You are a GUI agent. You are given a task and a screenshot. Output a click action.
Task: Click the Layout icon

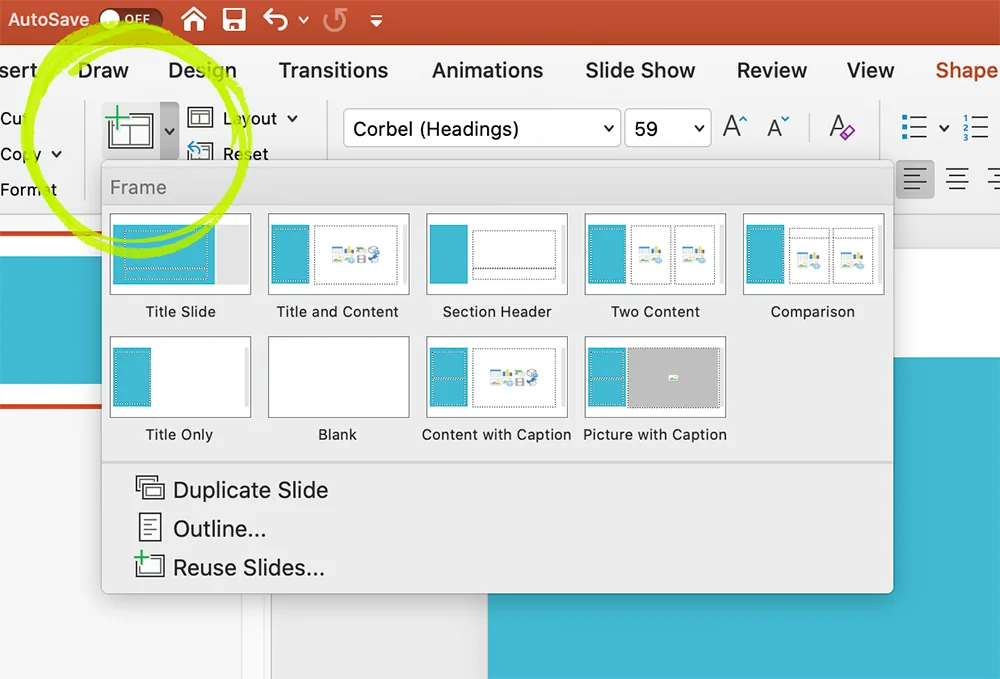coord(200,118)
